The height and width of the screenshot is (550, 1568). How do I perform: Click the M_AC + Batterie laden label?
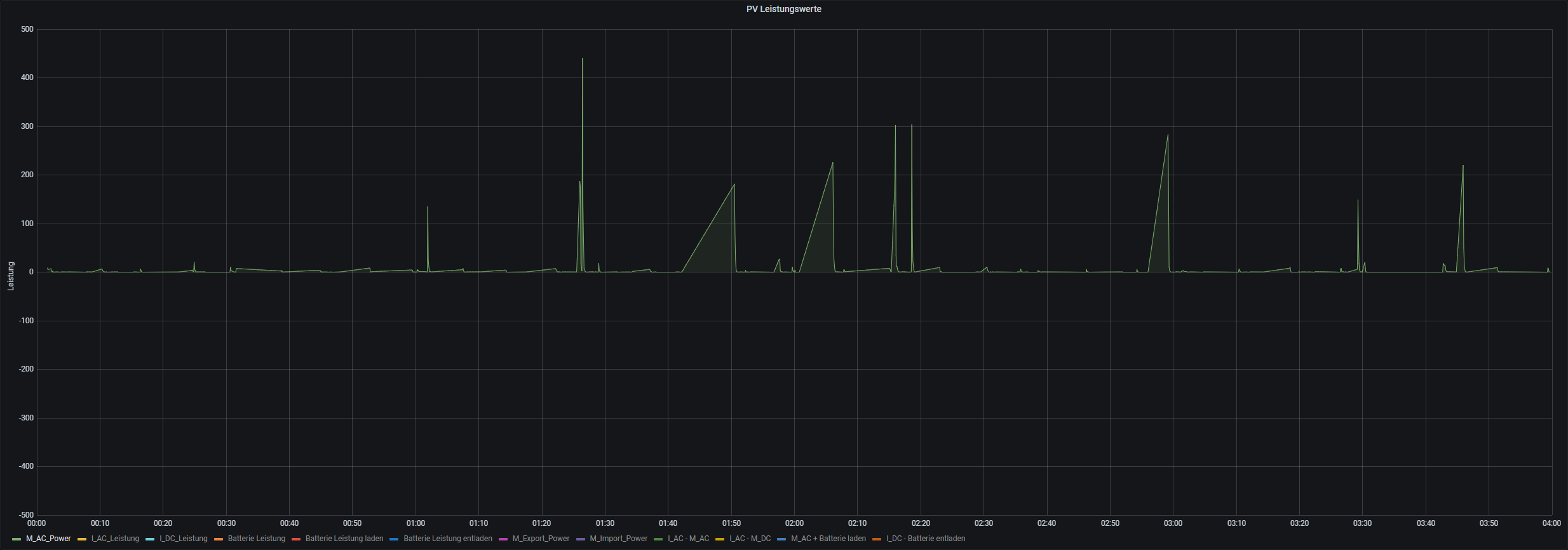pyautogui.click(x=828, y=539)
